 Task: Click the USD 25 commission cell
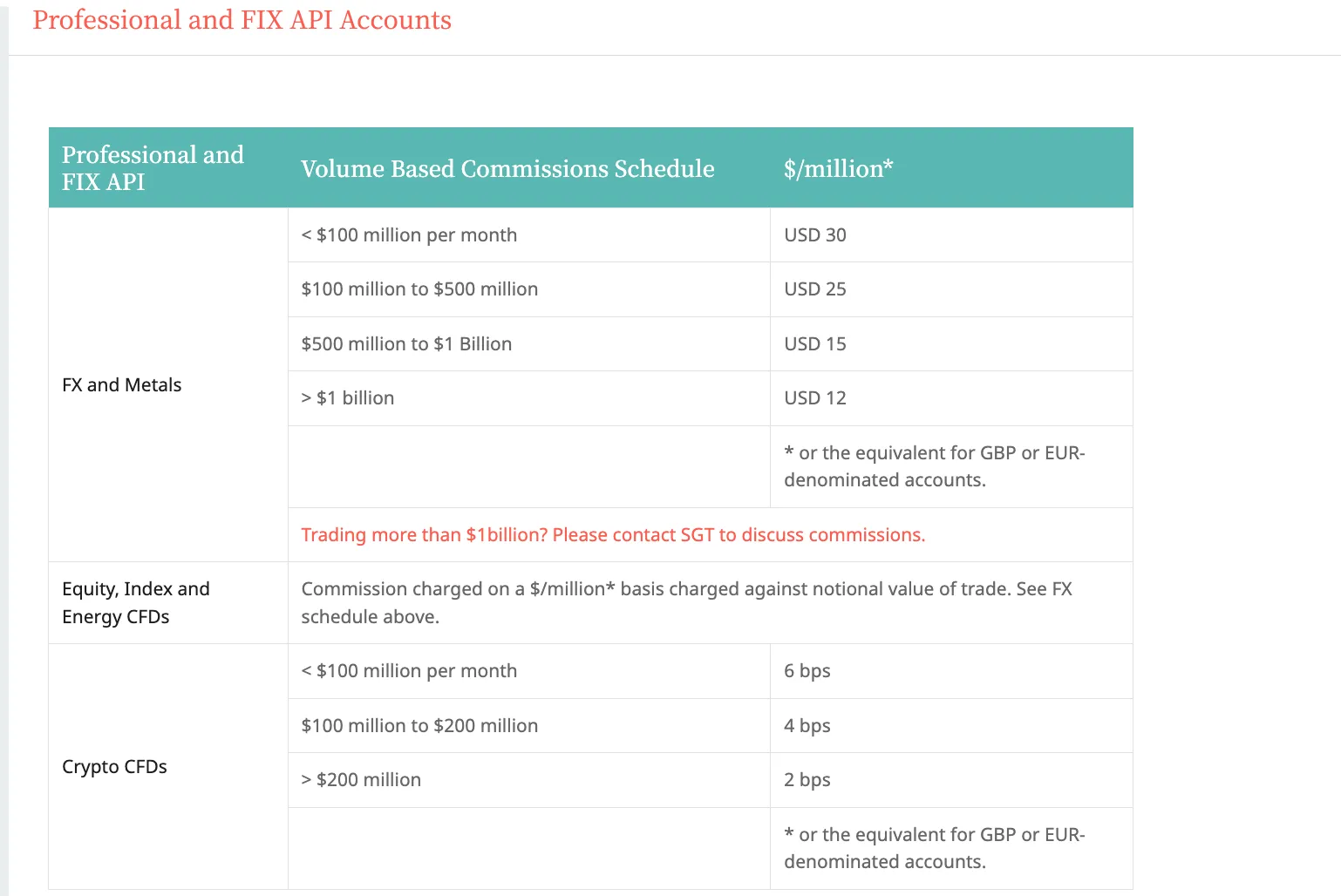[x=951, y=288]
